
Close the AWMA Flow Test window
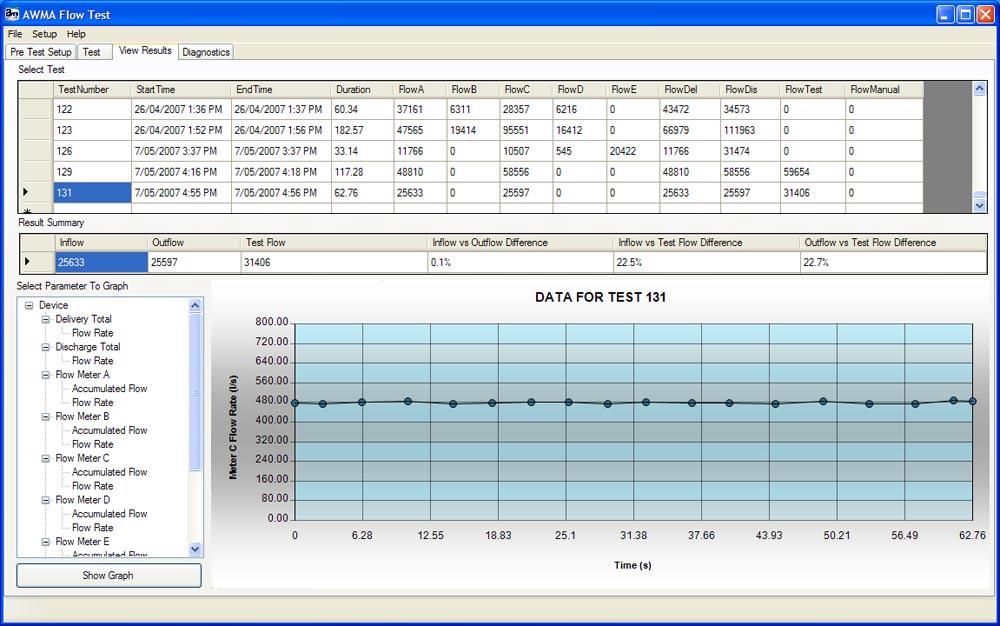986,15
